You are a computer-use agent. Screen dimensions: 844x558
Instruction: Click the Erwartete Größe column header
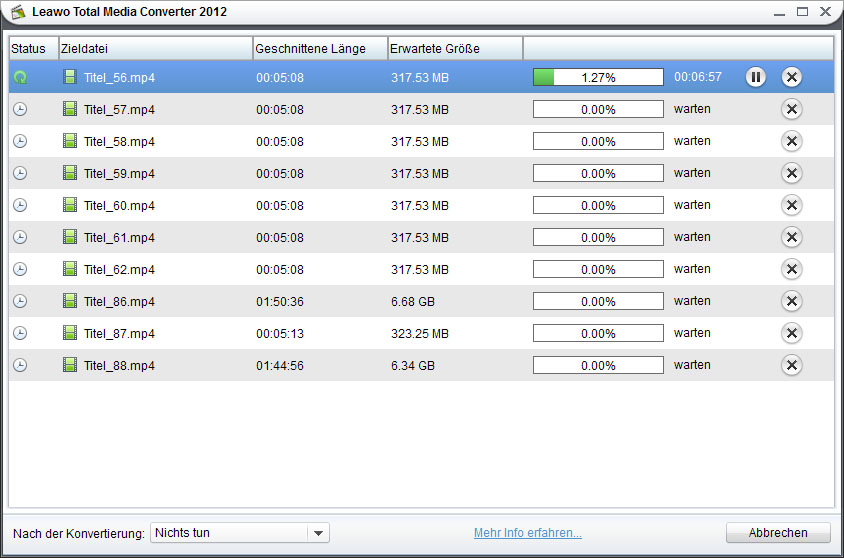click(455, 48)
